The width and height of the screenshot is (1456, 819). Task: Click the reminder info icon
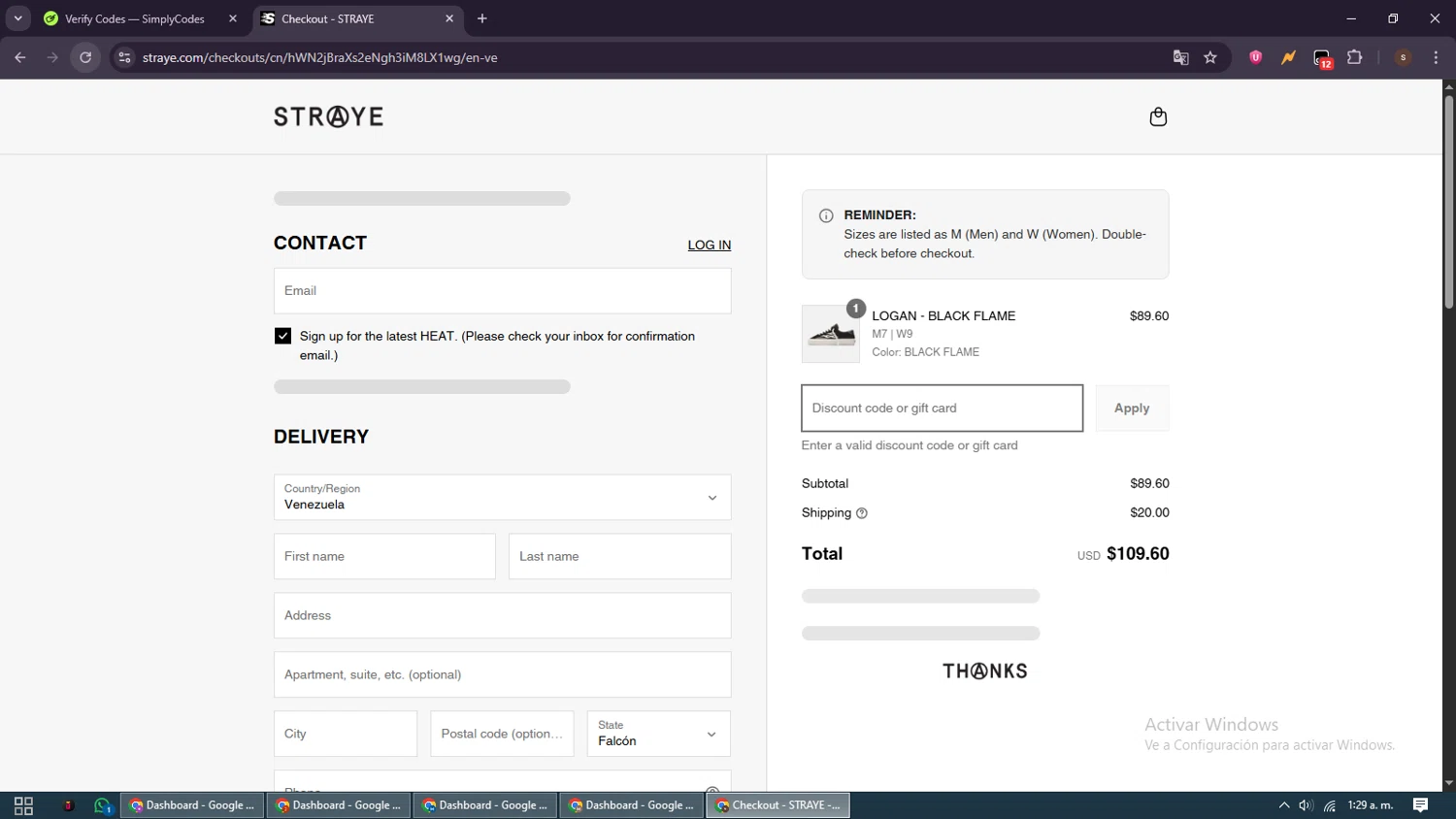(x=826, y=215)
